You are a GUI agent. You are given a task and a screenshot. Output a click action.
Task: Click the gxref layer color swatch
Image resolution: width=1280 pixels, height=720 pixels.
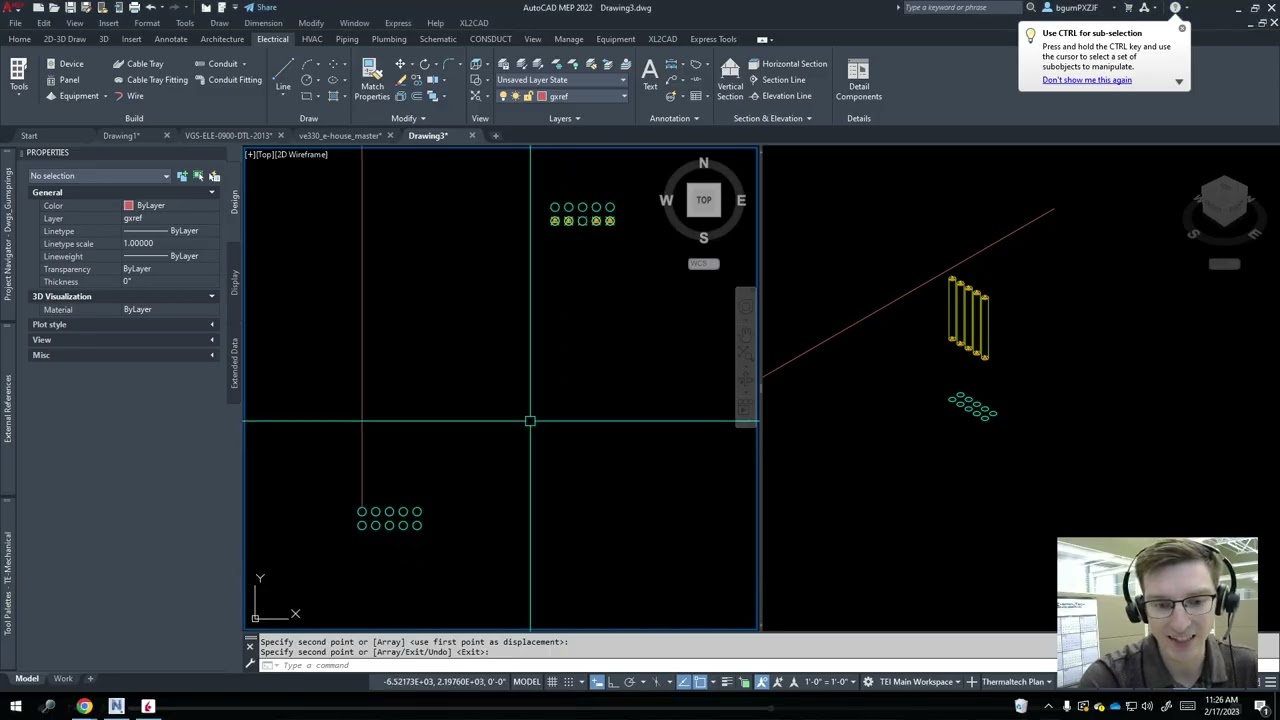coord(541,96)
